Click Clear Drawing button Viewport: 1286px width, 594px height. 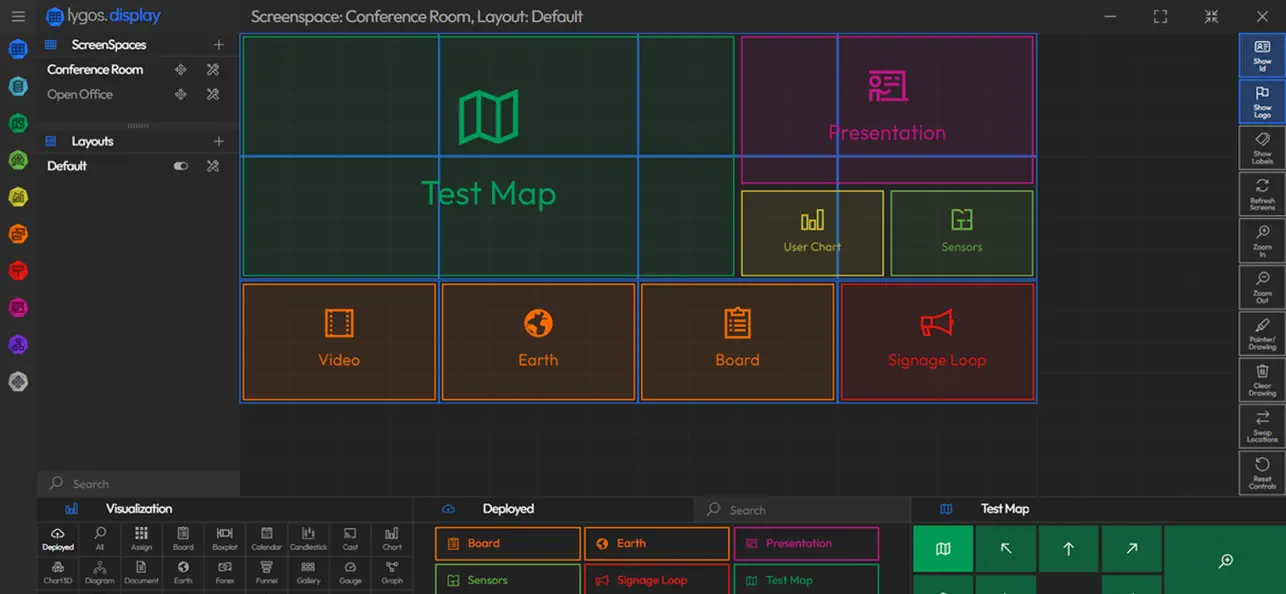click(x=1262, y=380)
